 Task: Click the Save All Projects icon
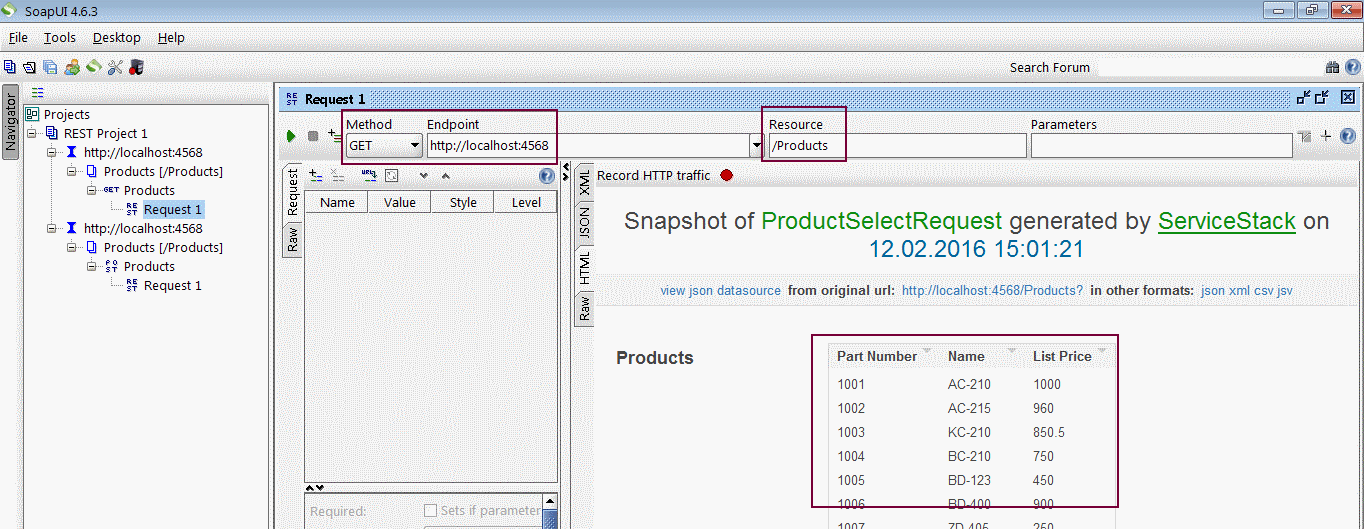(x=50, y=67)
